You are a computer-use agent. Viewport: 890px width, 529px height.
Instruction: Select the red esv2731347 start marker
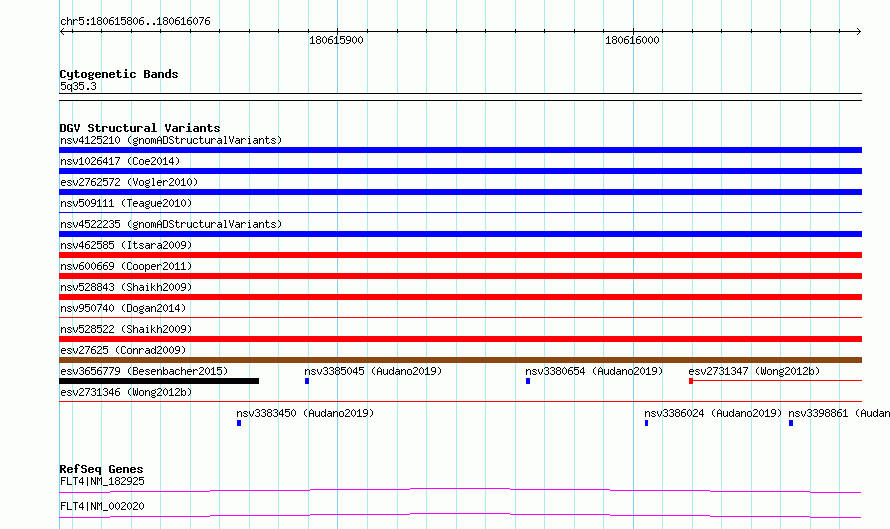tap(691, 381)
